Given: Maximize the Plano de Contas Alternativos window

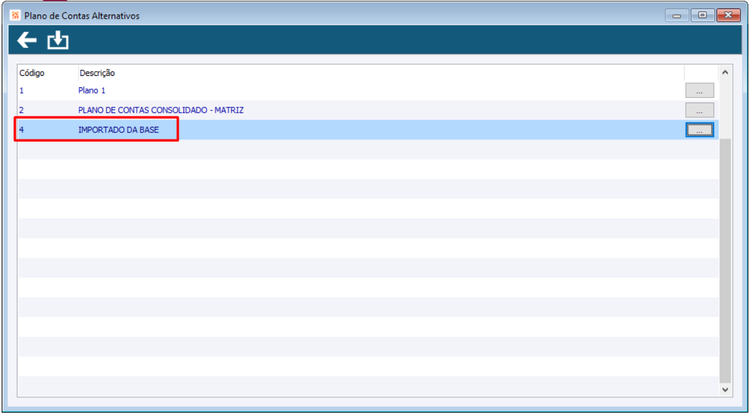Looking at the screenshot, I should [x=703, y=15].
